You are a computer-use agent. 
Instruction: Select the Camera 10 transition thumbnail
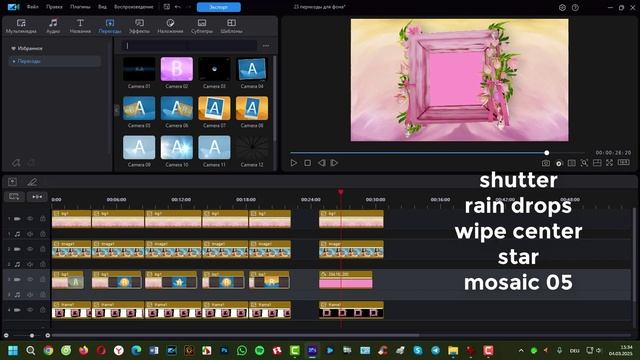(x=177, y=147)
